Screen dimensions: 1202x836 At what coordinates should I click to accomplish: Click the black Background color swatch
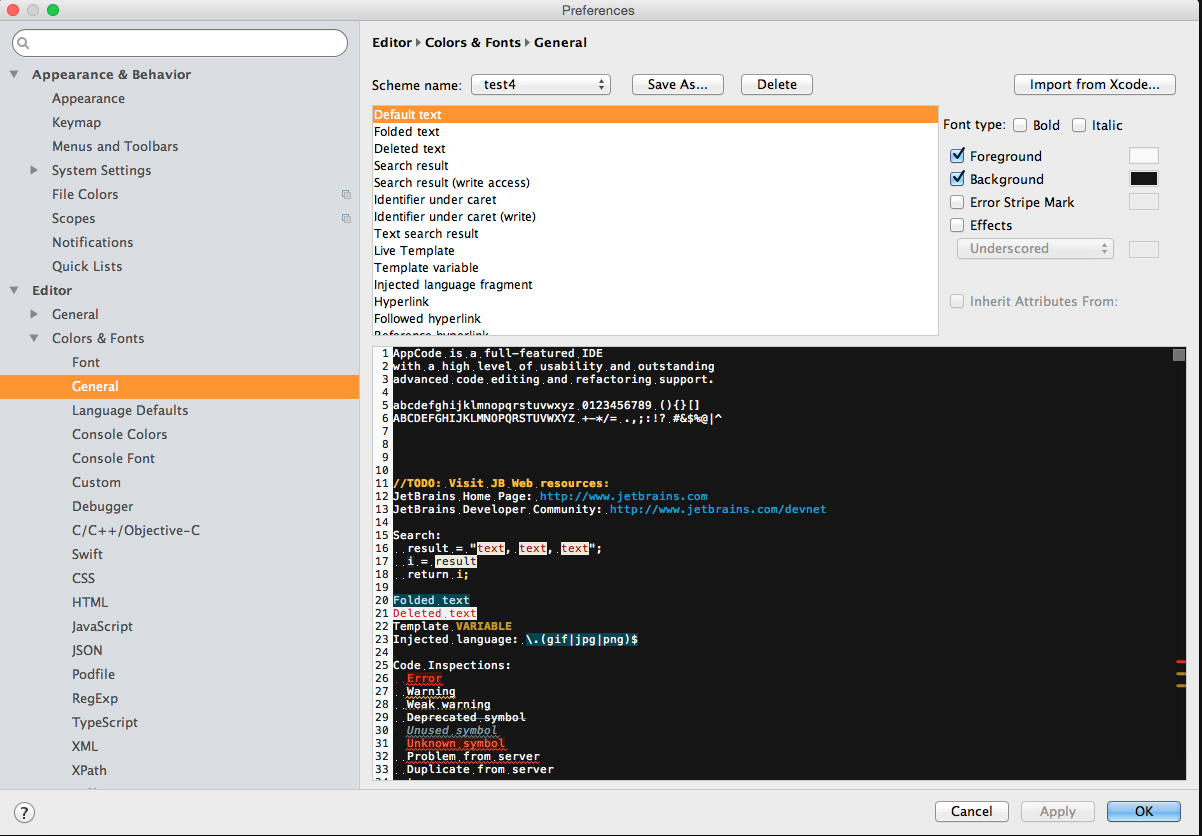click(1143, 178)
